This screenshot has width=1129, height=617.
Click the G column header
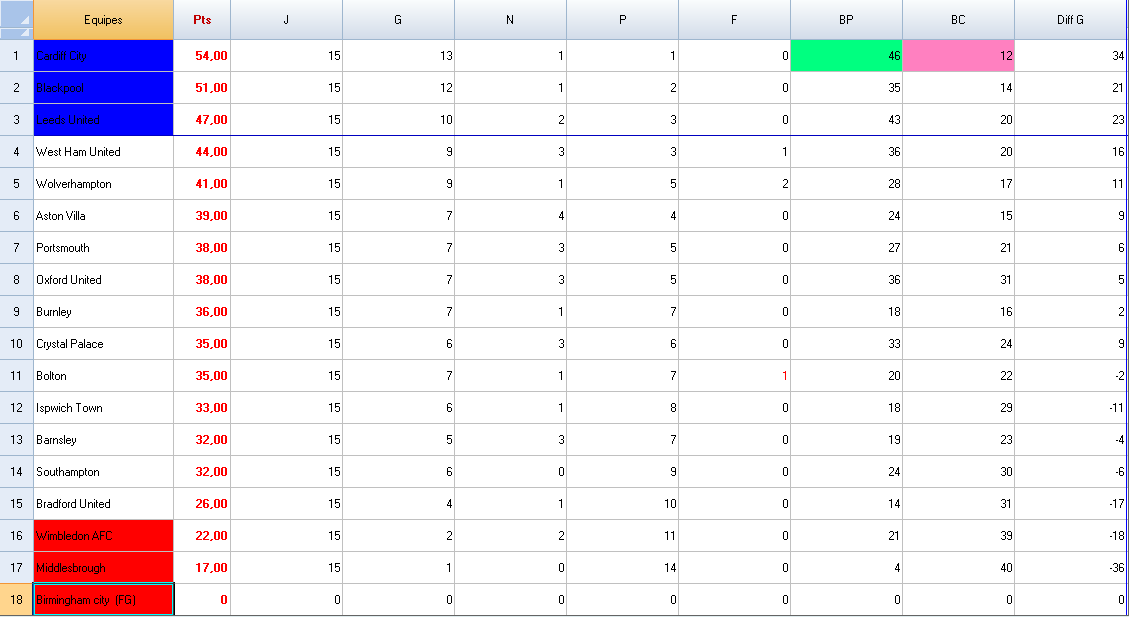[x=398, y=19]
